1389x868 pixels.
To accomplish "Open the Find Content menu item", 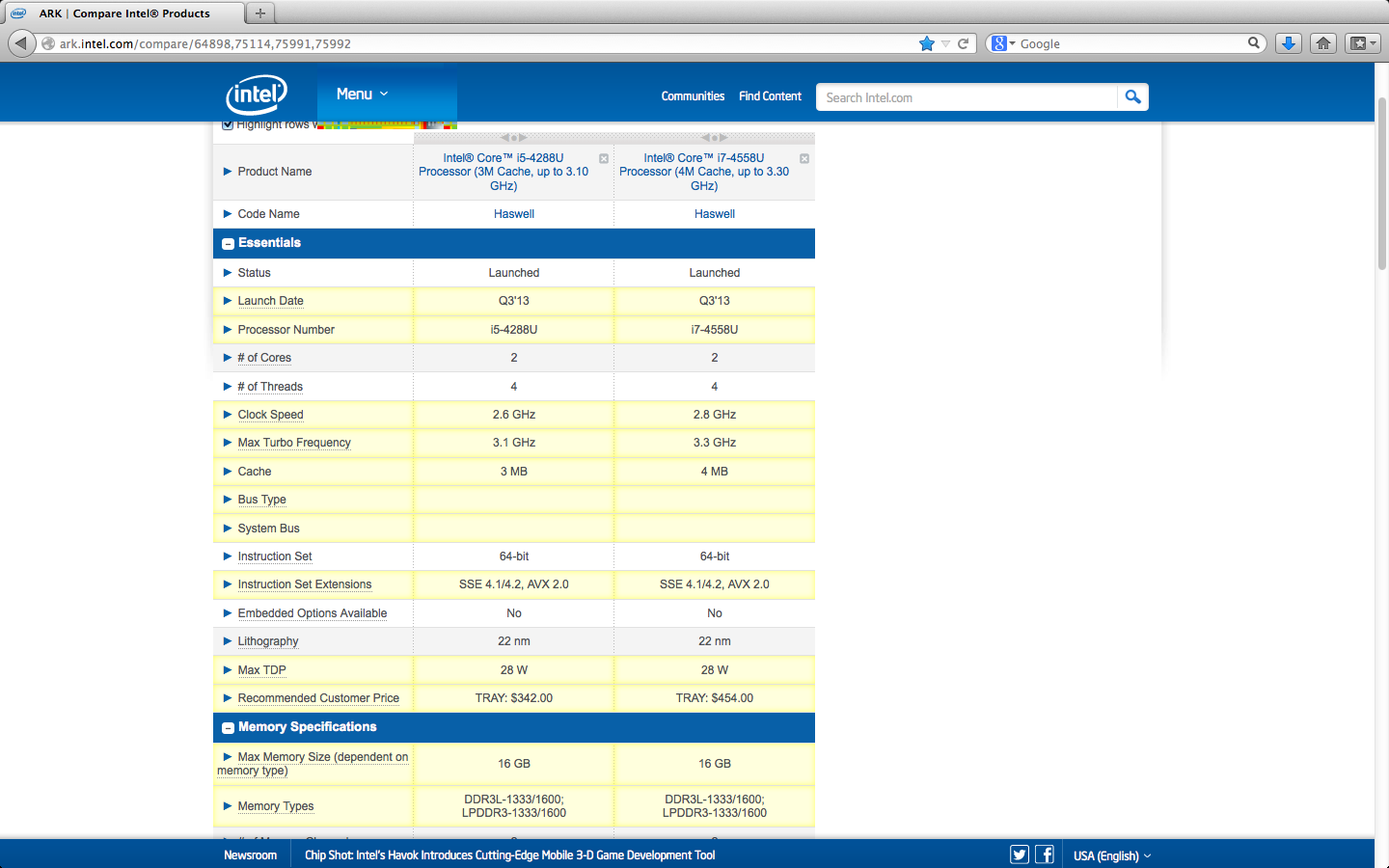I will pos(770,96).
